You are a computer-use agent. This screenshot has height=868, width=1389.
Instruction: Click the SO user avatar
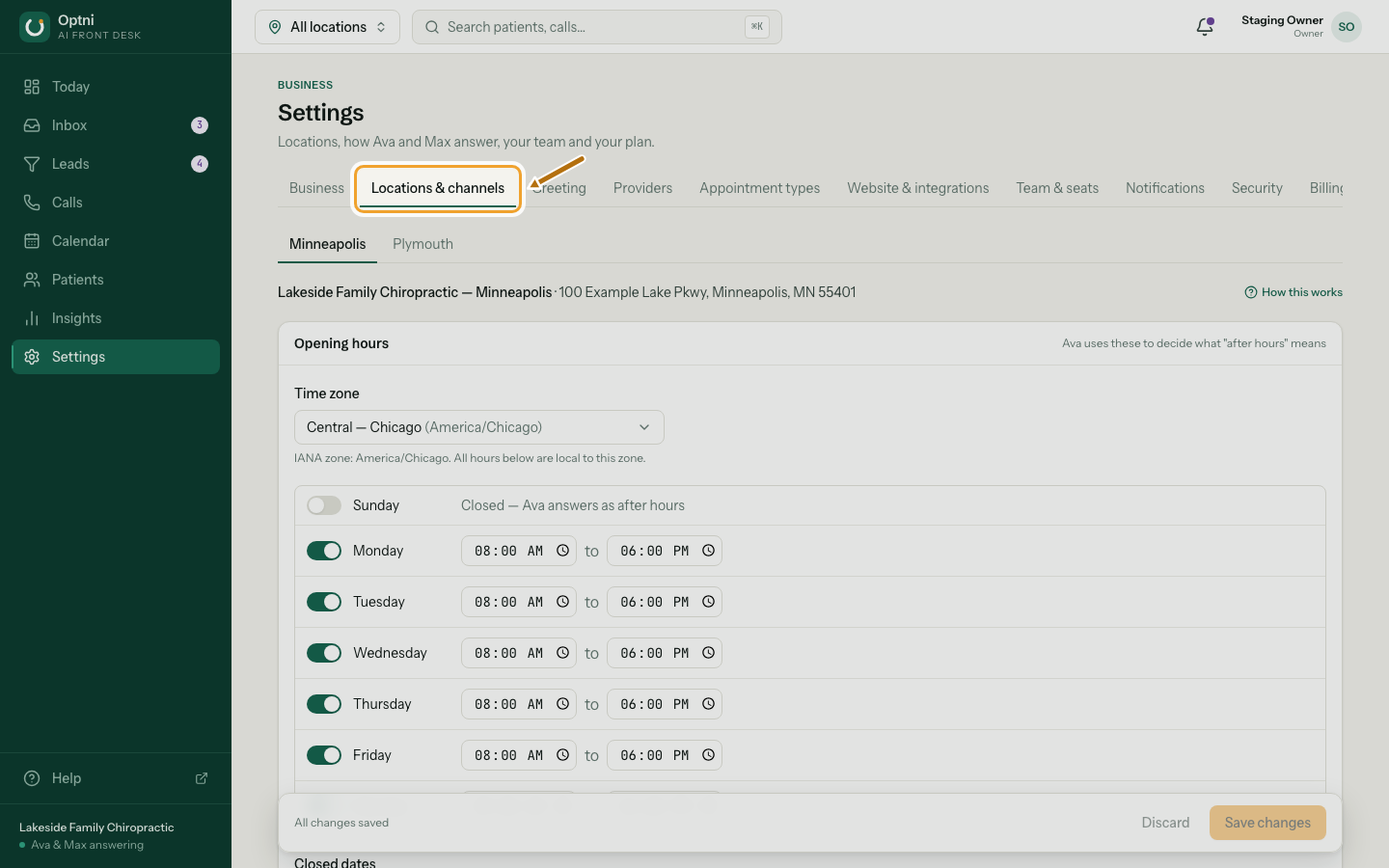(1347, 27)
